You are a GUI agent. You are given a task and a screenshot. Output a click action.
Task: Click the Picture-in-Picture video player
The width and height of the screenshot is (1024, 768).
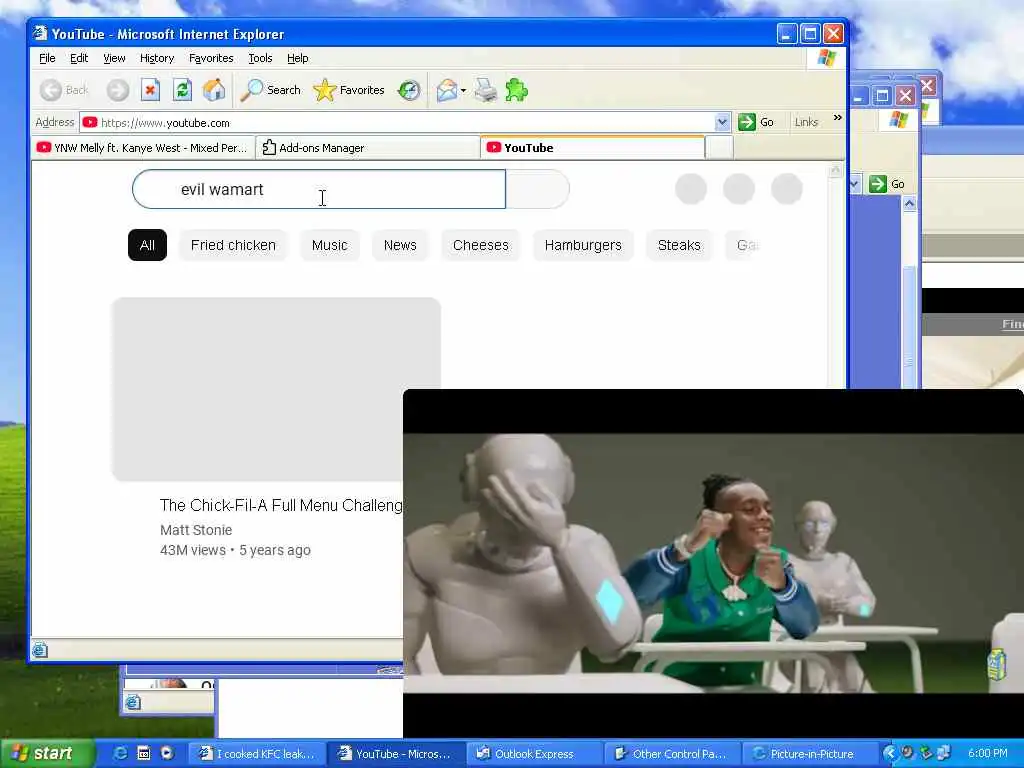713,564
